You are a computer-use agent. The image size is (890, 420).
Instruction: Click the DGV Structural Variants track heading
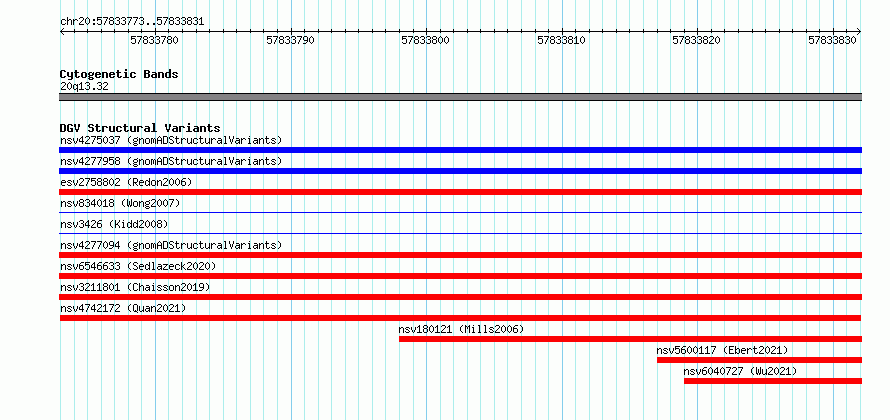coord(140,128)
